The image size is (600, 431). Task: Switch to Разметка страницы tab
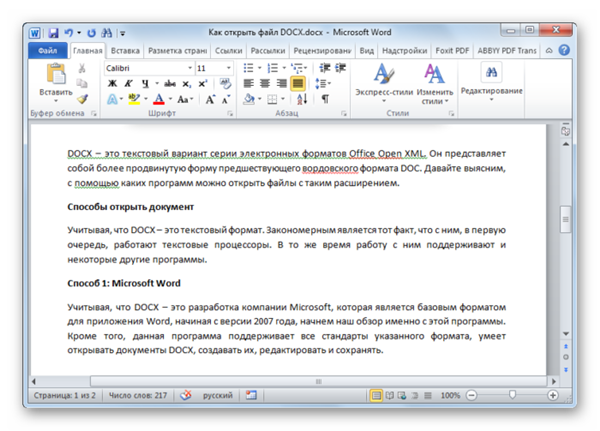(178, 51)
